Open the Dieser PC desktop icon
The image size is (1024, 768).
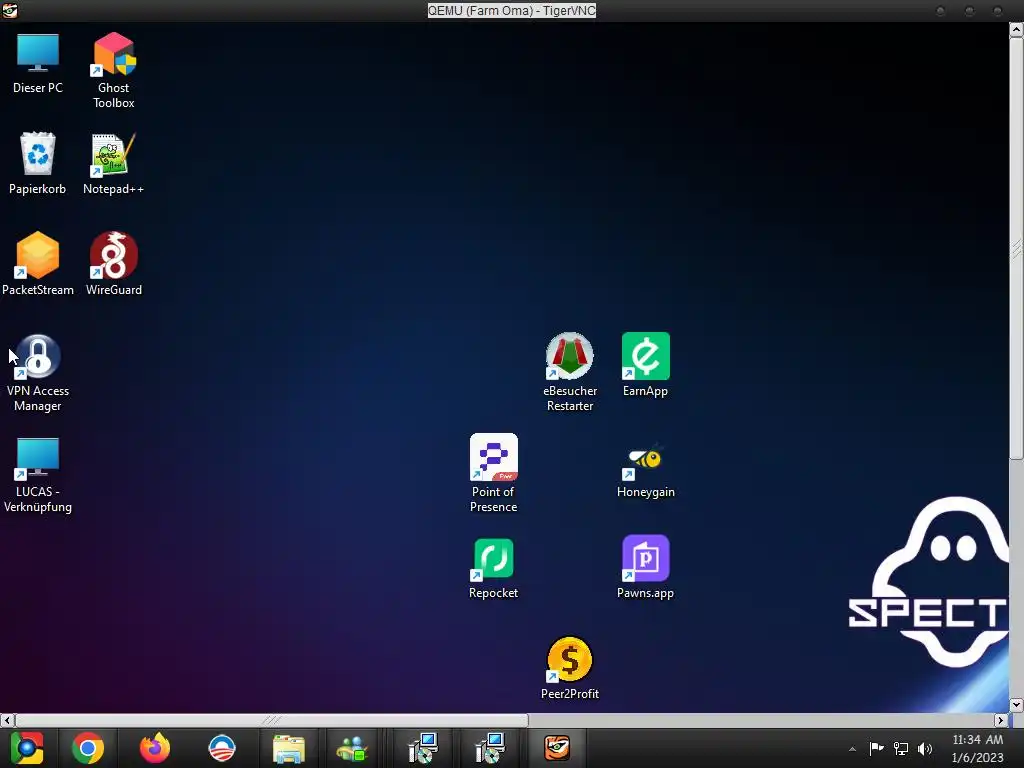coord(37,64)
